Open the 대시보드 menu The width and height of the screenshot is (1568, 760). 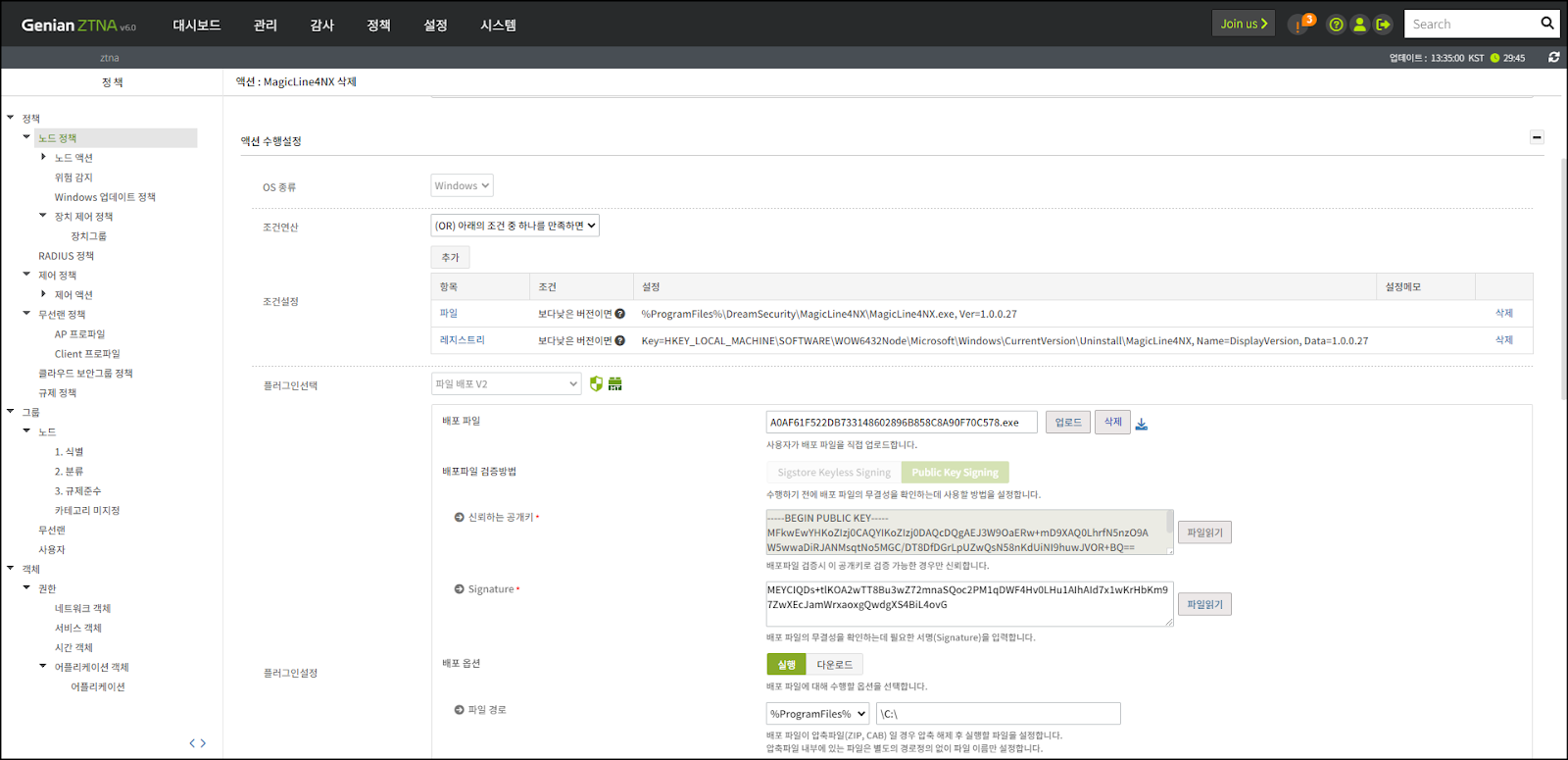196,25
